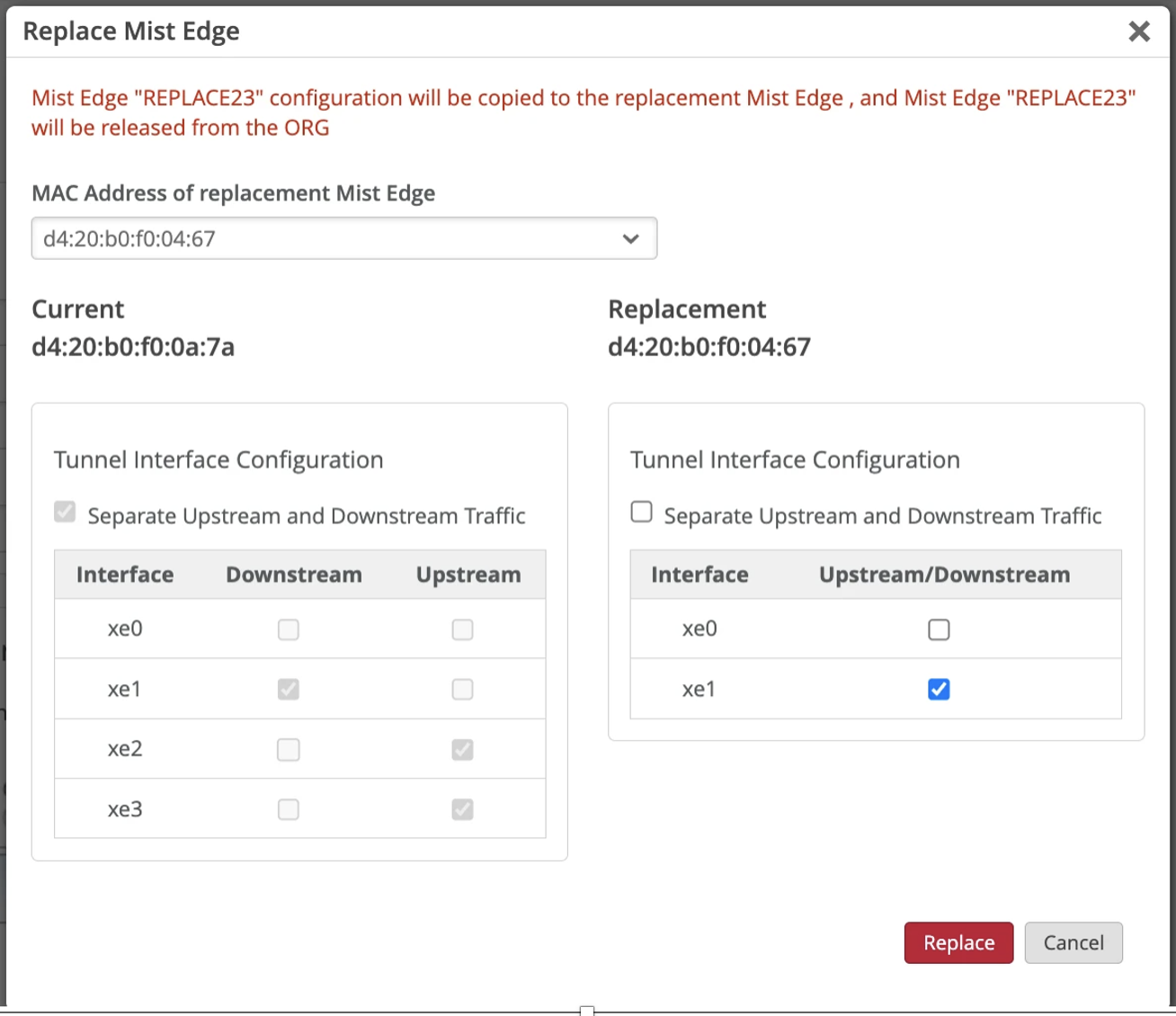Click the Upstream/Downstream column header
This screenshot has height=1016, width=1176.
[x=944, y=575]
